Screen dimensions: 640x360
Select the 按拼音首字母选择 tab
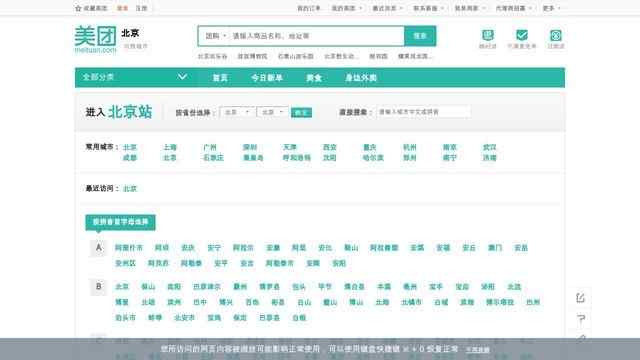tap(120, 222)
